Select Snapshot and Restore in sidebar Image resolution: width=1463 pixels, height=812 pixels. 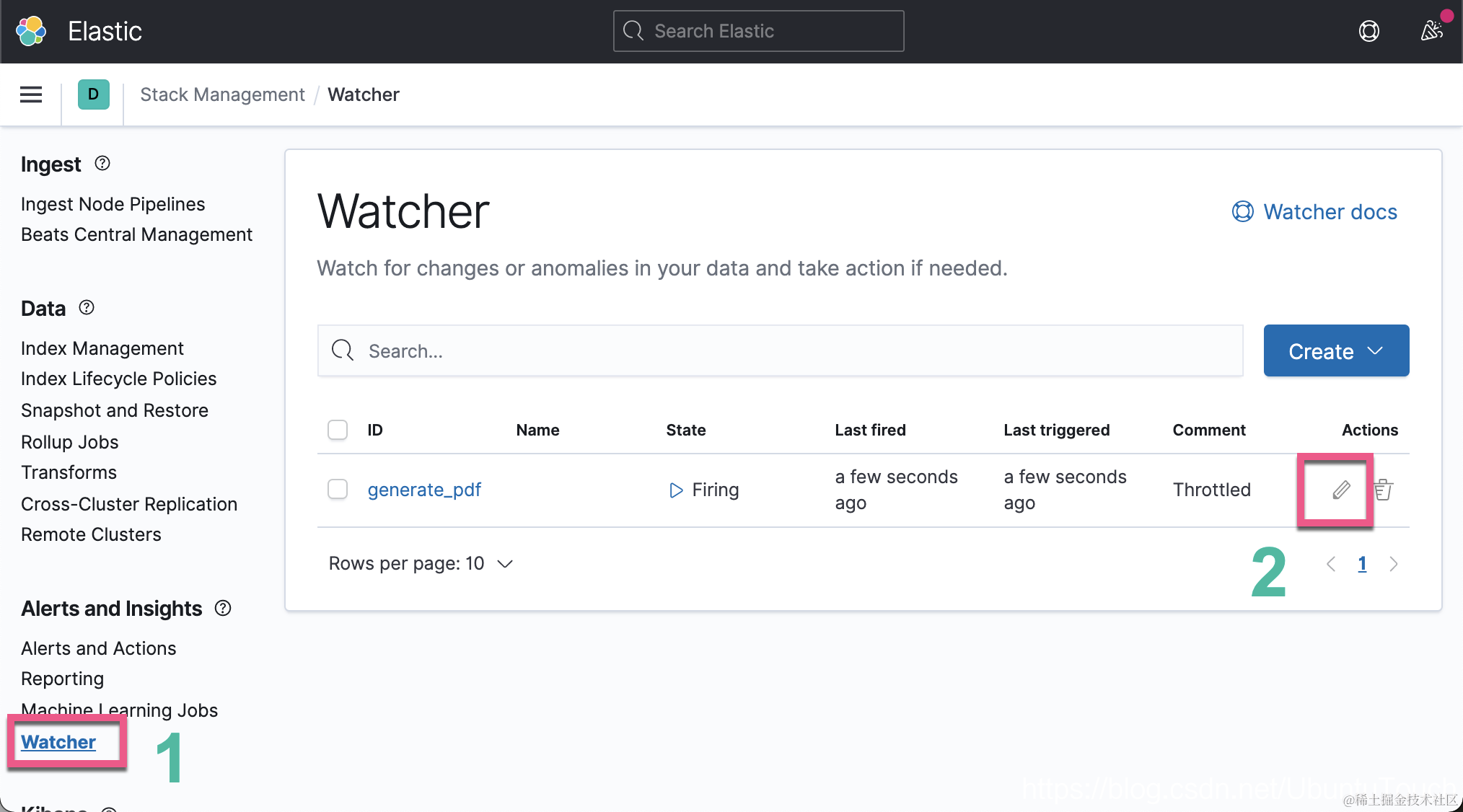coord(114,410)
